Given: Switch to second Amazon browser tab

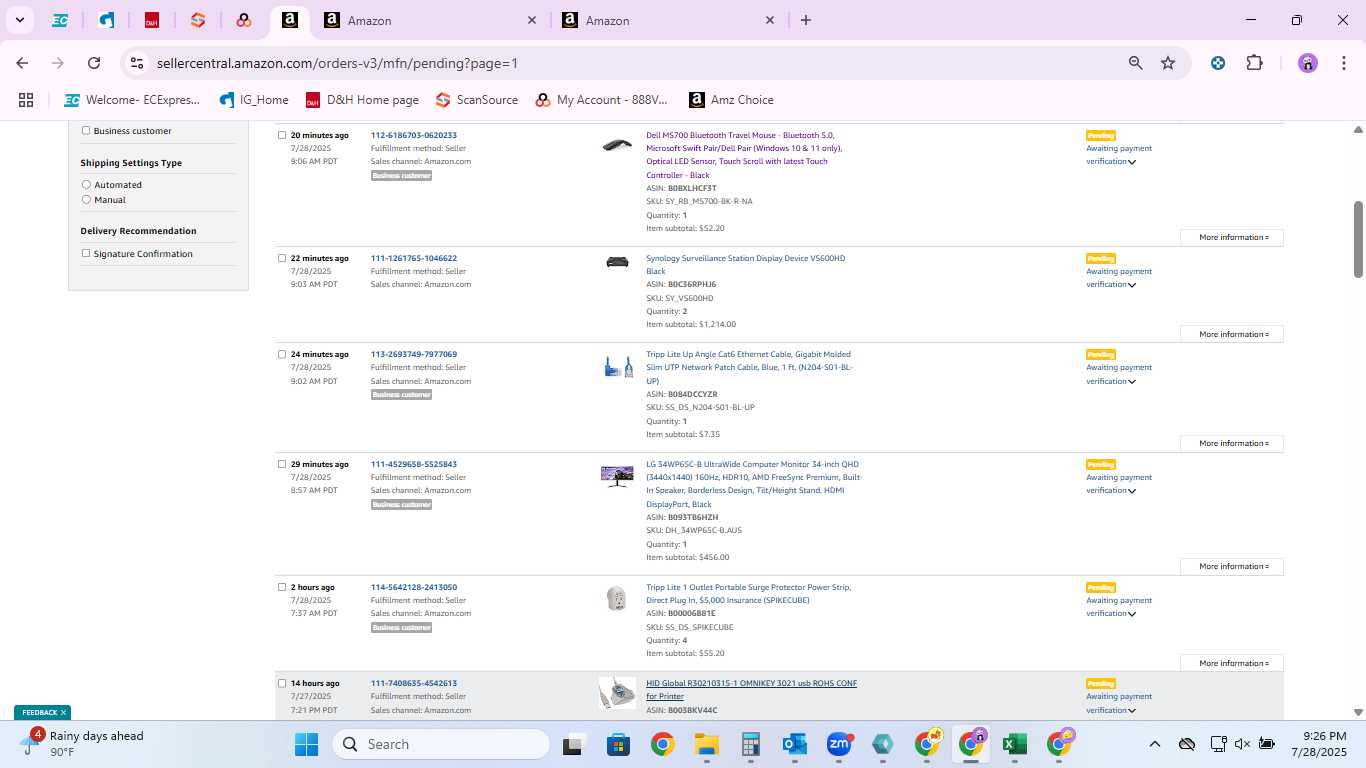Looking at the screenshot, I should pyautogui.click(x=667, y=20).
